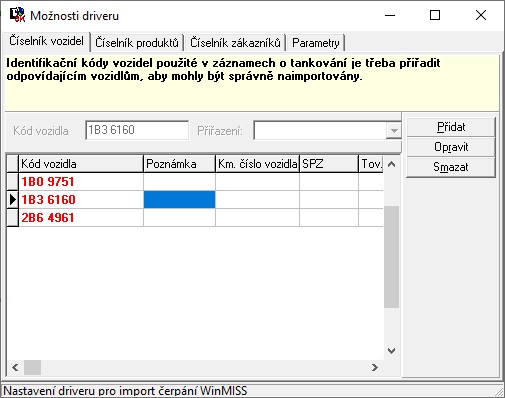Screen dimensions: 505x398
Task: Click Km. číslo vozidla column header
Action: coord(257,164)
